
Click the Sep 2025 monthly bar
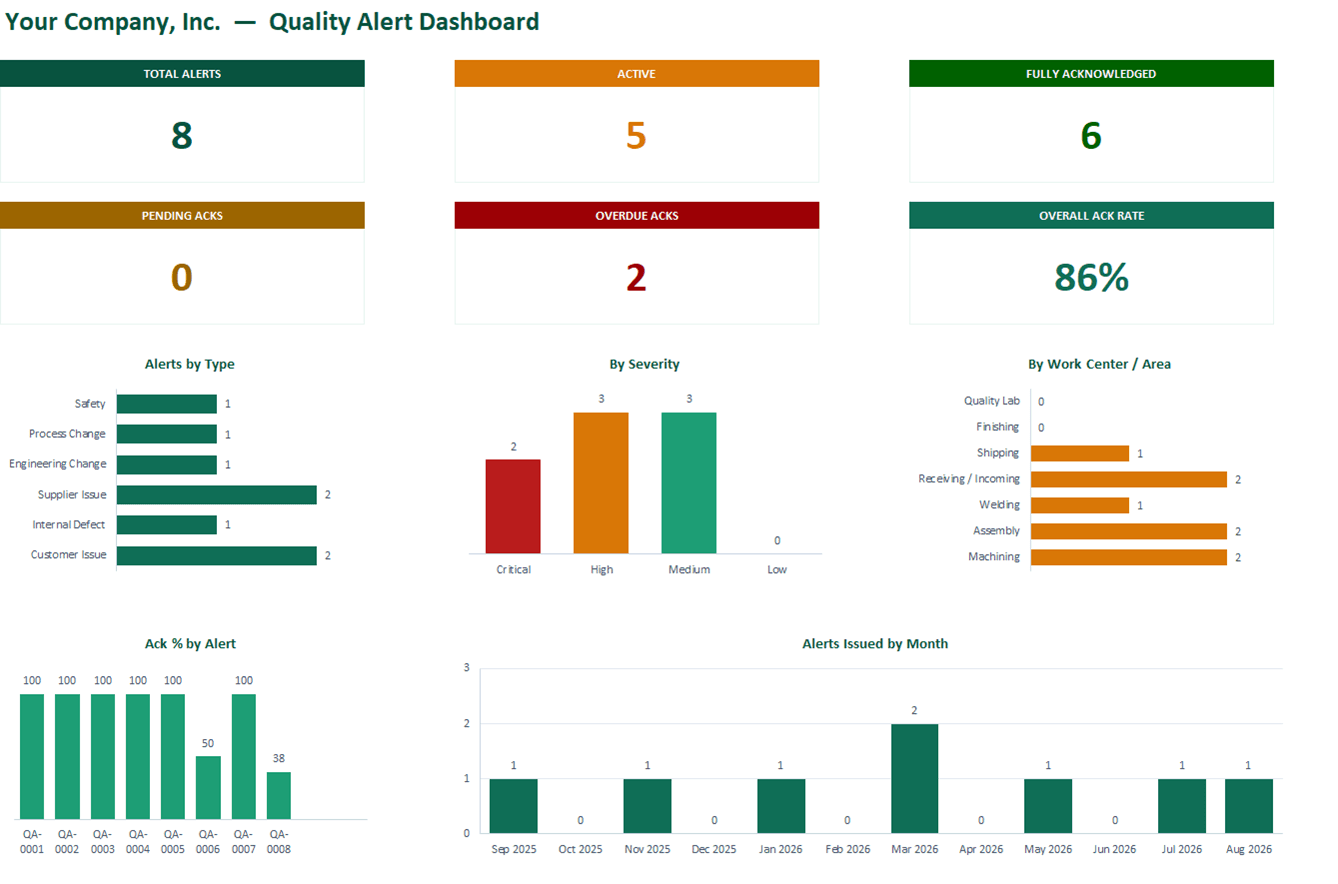[513, 806]
